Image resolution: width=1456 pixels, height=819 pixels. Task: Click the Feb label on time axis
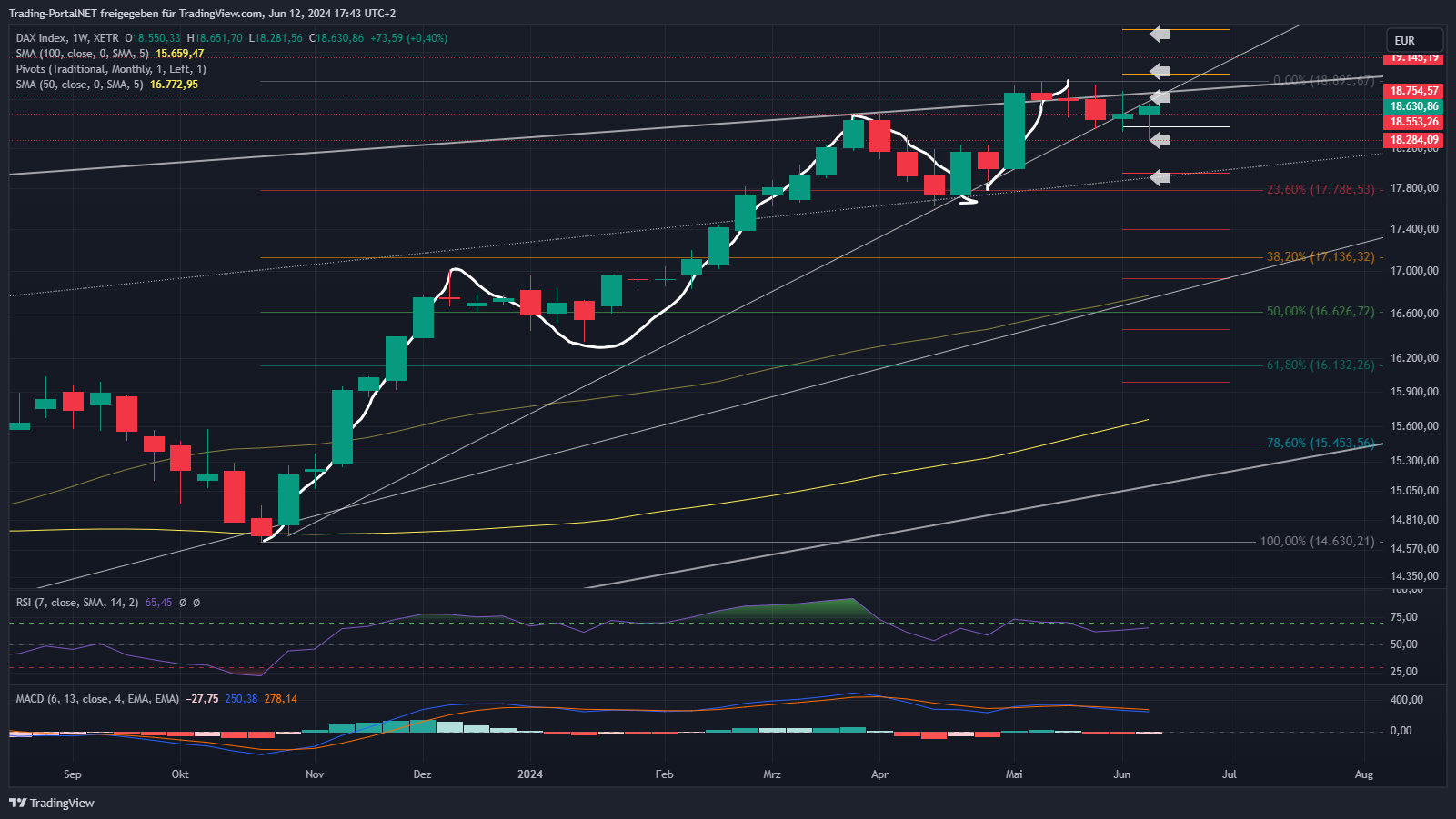click(665, 774)
